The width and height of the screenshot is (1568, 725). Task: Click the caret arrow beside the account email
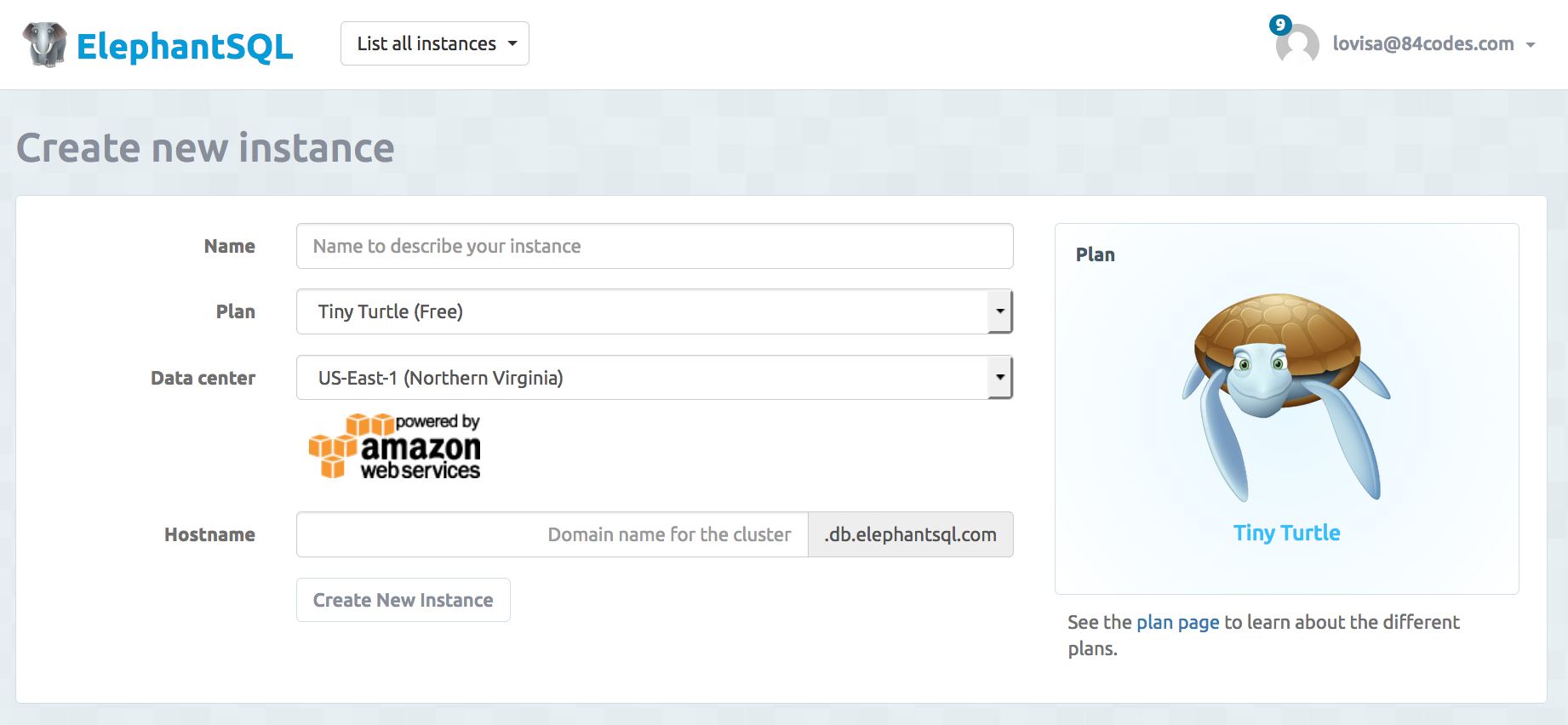[x=1531, y=45]
